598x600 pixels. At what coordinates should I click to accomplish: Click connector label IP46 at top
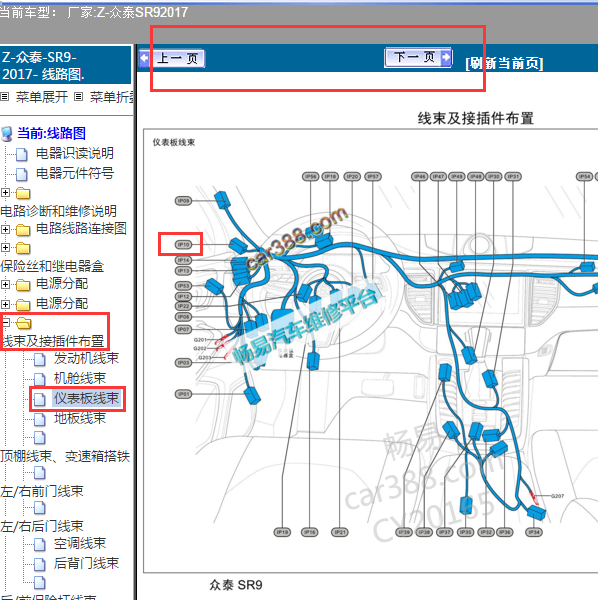click(419, 176)
